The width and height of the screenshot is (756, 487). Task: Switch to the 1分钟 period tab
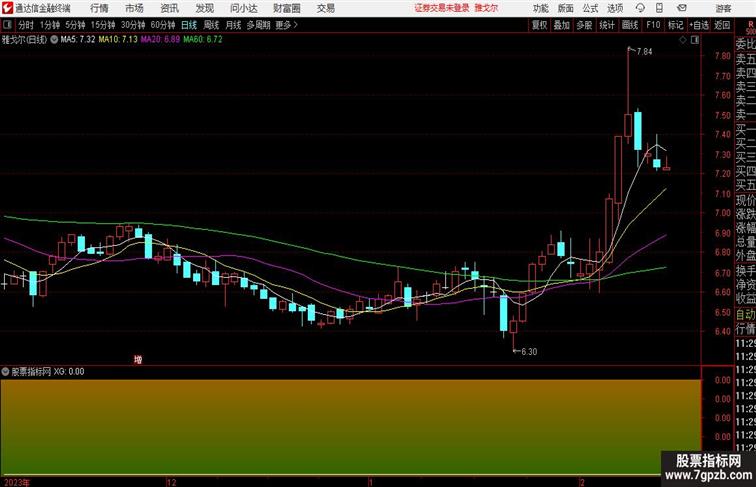click(x=50, y=25)
